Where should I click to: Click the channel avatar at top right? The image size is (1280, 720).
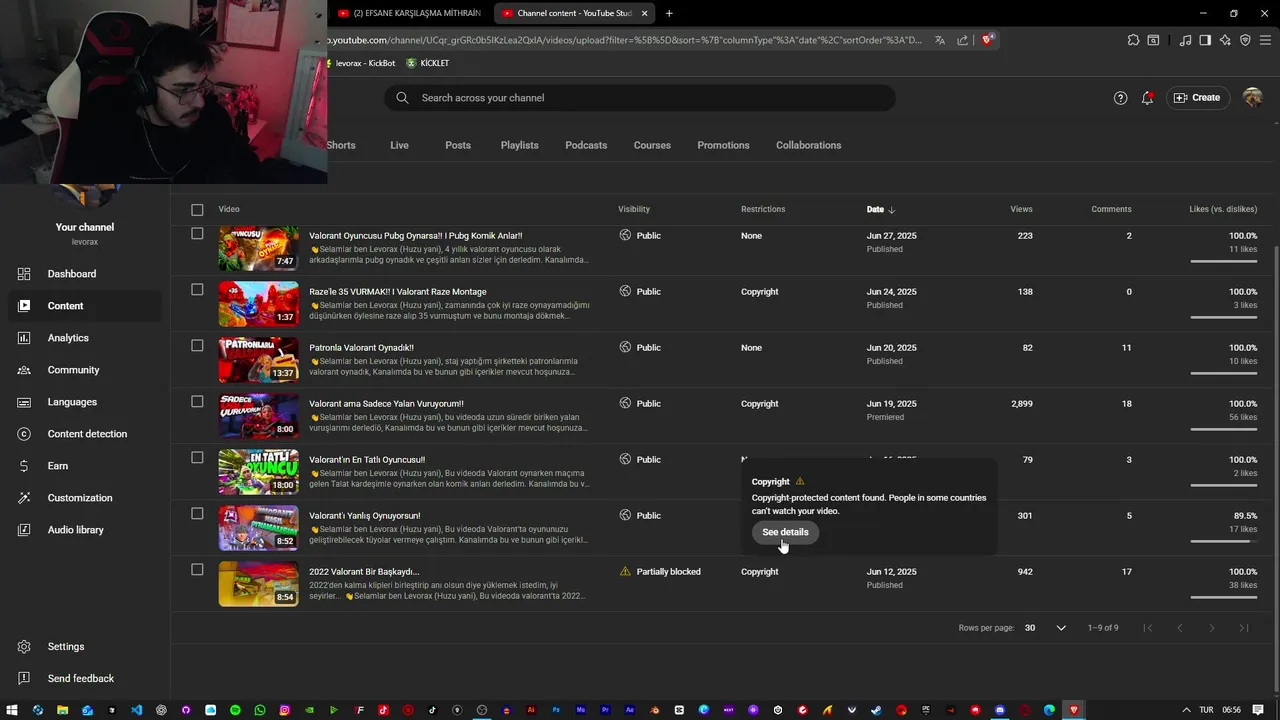(1252, 98)
